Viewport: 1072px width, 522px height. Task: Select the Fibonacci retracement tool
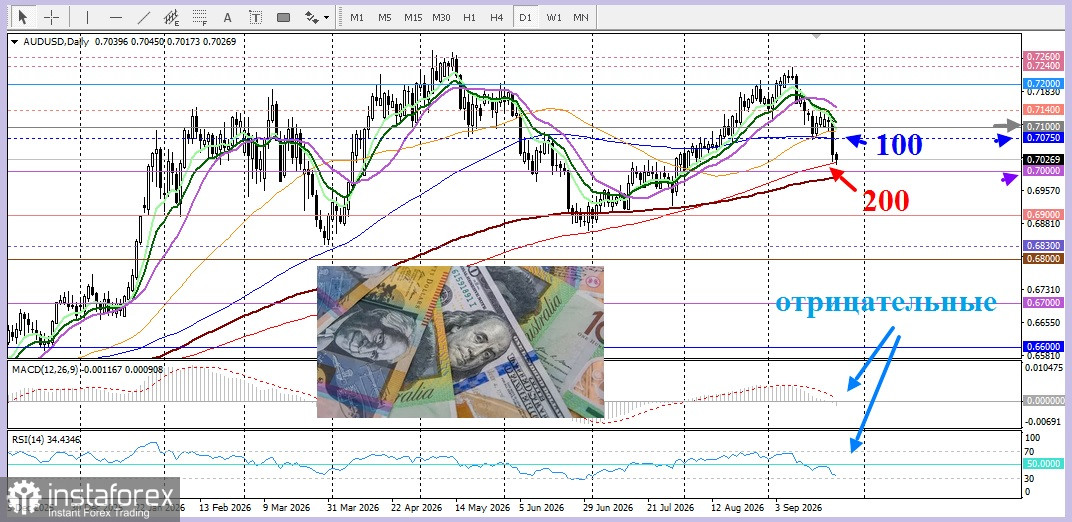tap(200, 16)
